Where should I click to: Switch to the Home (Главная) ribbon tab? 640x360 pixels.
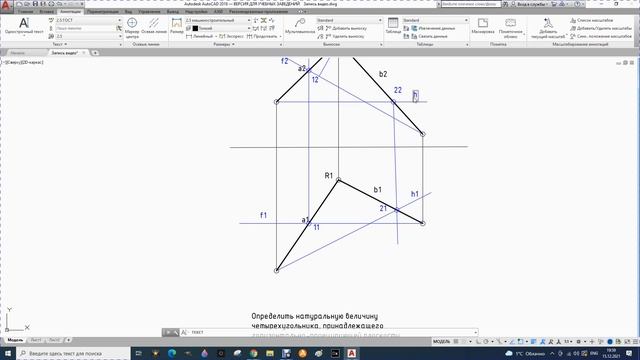pos(25,11)
